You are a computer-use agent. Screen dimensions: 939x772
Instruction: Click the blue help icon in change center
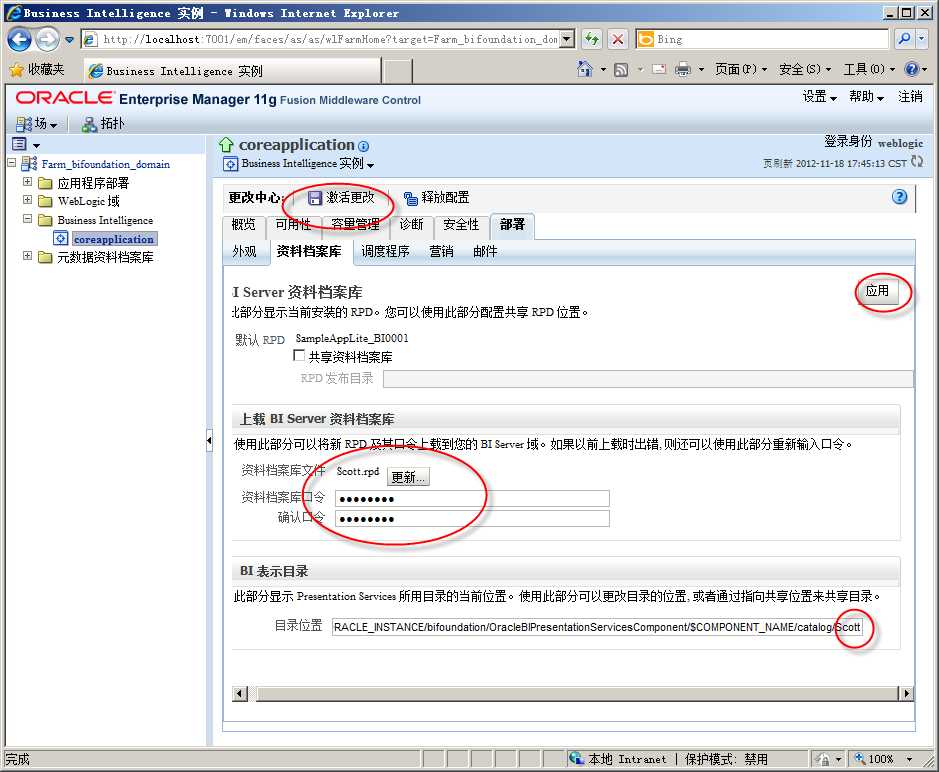[x=899, y=196]
